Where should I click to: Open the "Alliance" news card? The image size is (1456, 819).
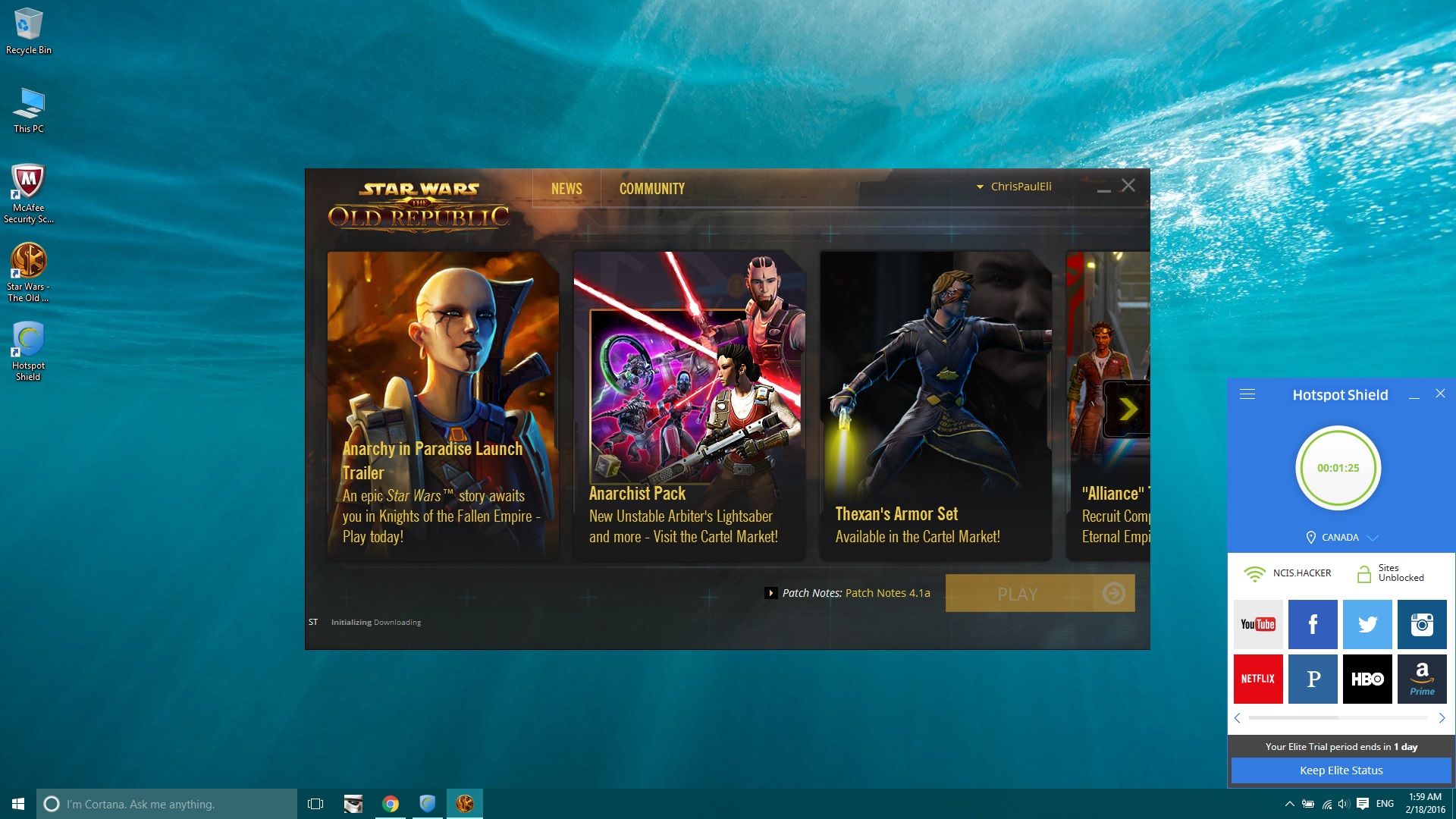tap(1108, 406)
